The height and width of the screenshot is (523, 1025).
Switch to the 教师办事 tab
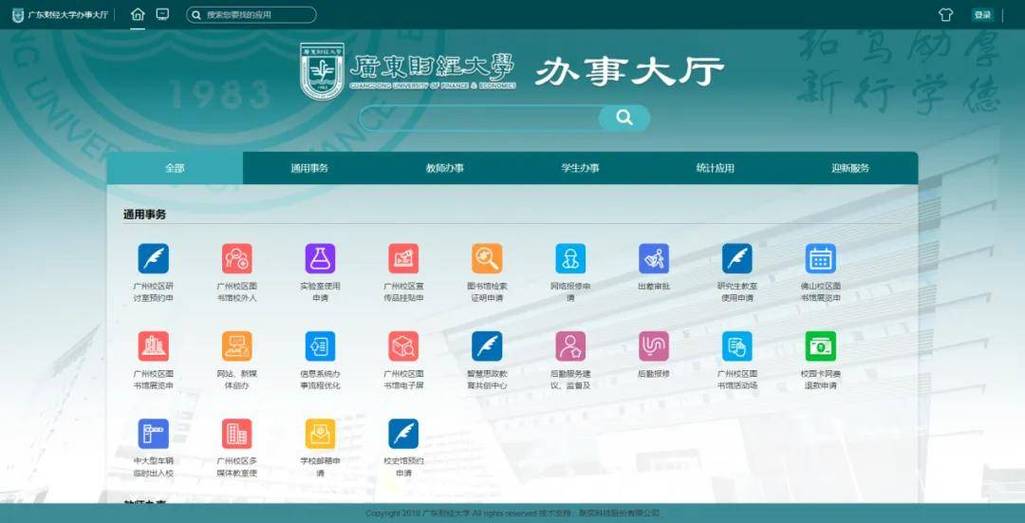point(445,168)
